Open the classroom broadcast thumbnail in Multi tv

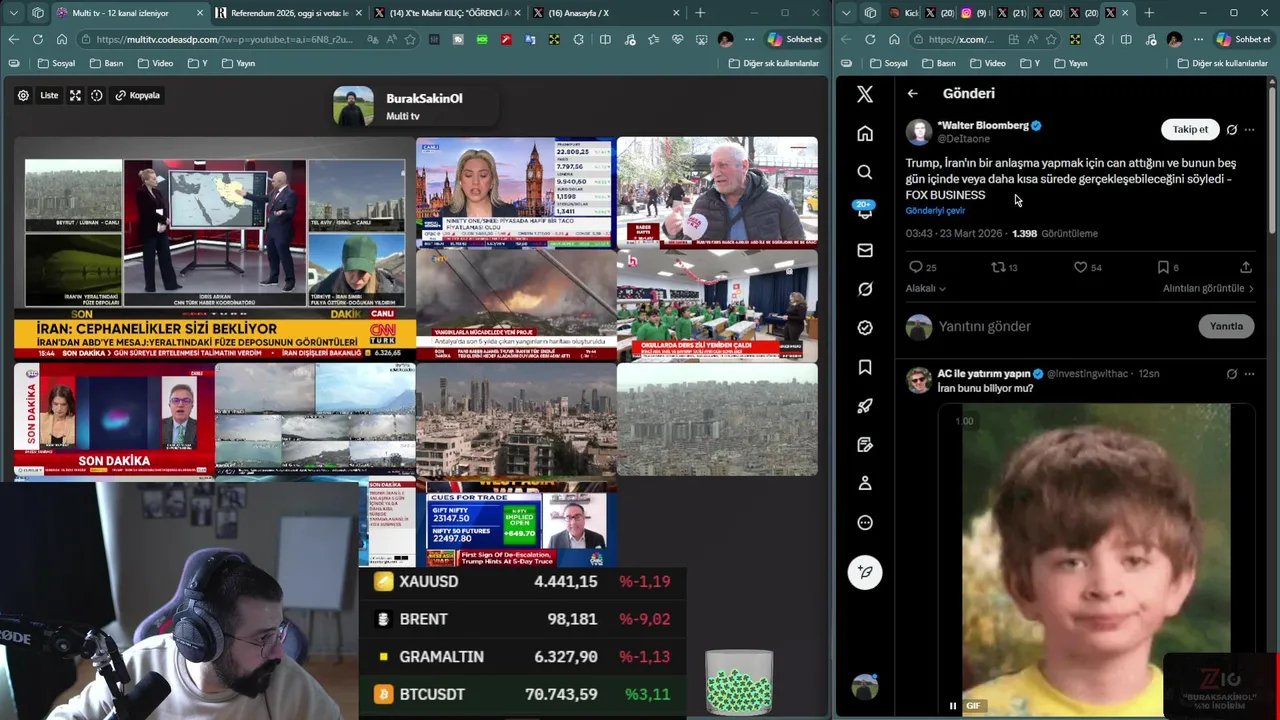[717, 305]
